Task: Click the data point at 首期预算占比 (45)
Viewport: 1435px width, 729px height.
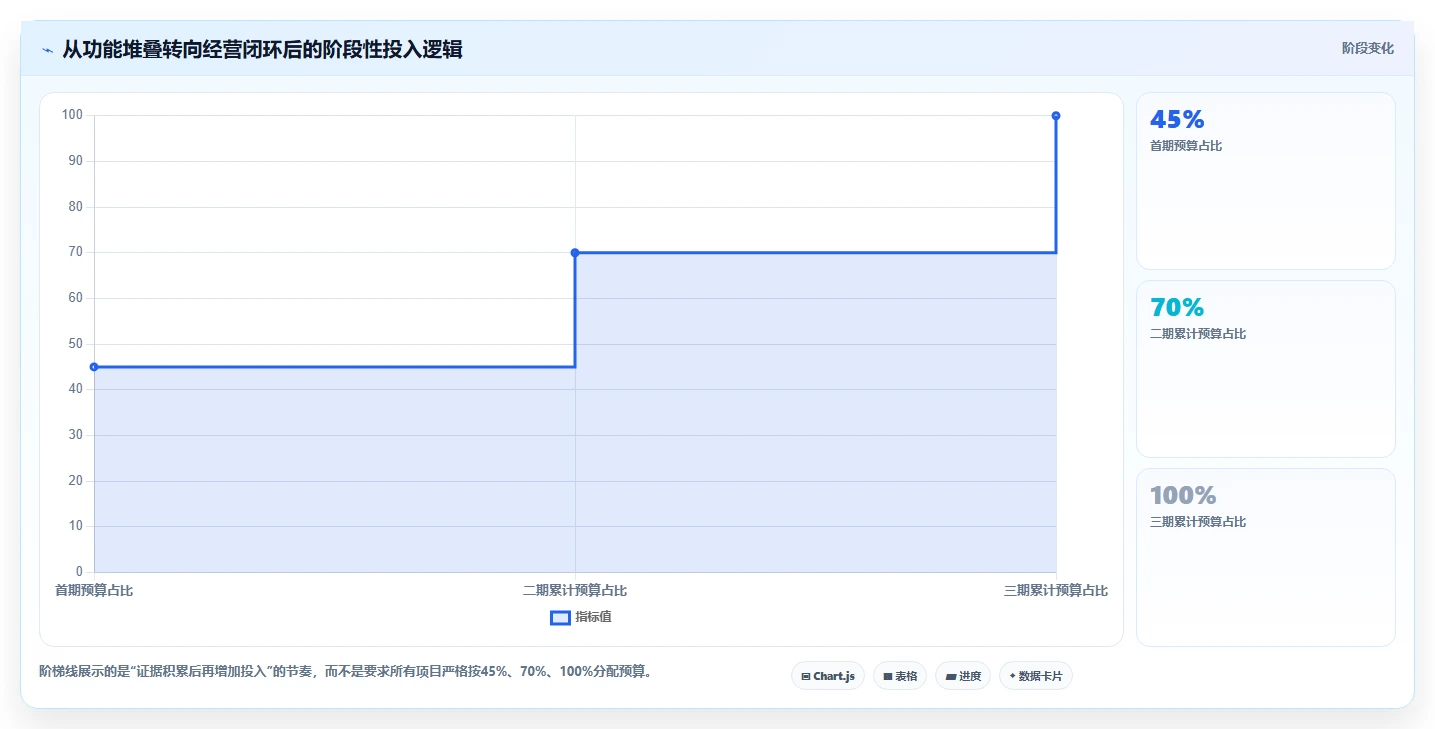Action: [x=94, y=367]
